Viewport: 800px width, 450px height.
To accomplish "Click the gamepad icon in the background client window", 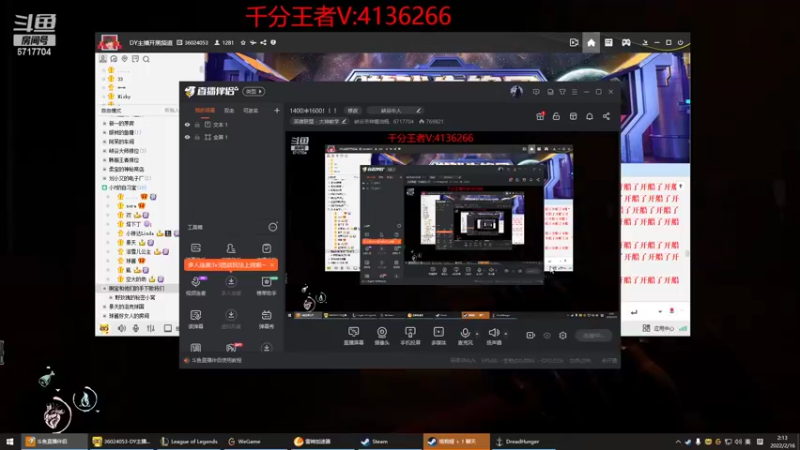I will coord(626,43).
